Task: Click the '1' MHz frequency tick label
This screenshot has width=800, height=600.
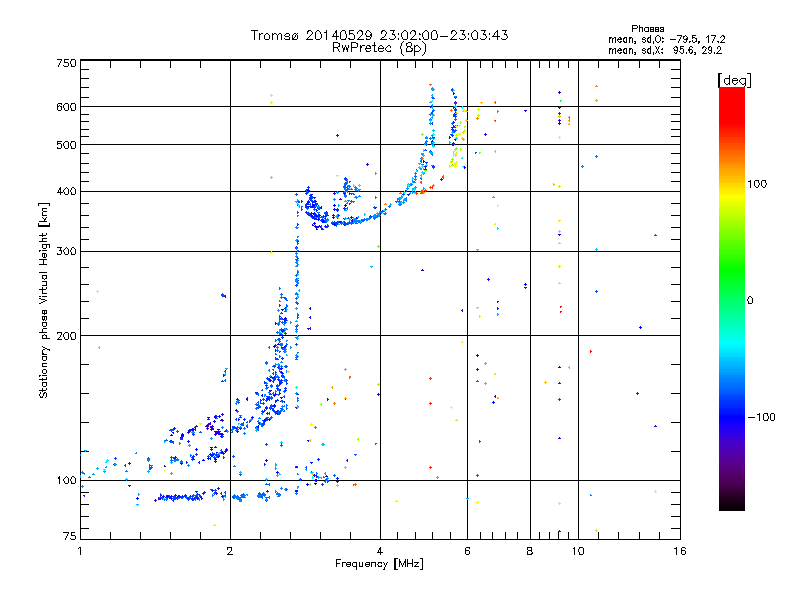Action: (80, 551)
